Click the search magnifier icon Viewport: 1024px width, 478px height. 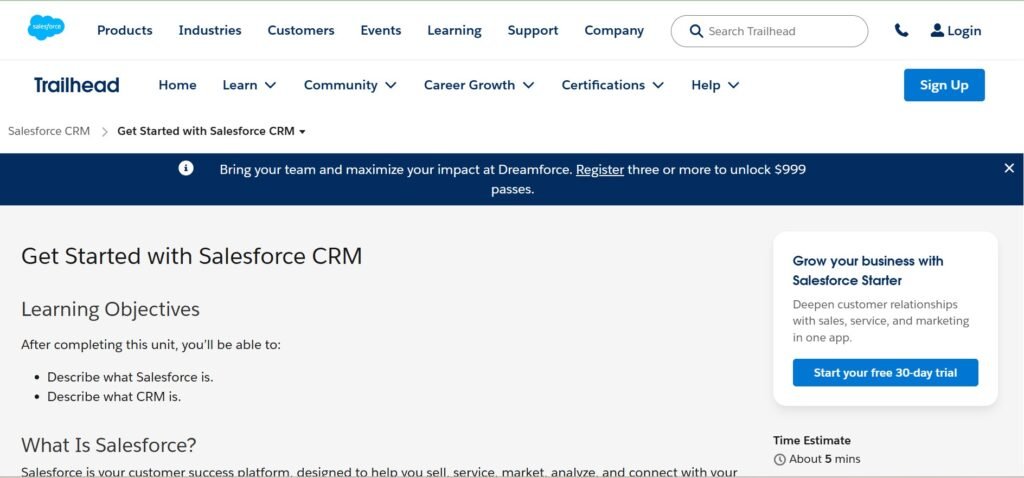[x=696, y=31]
